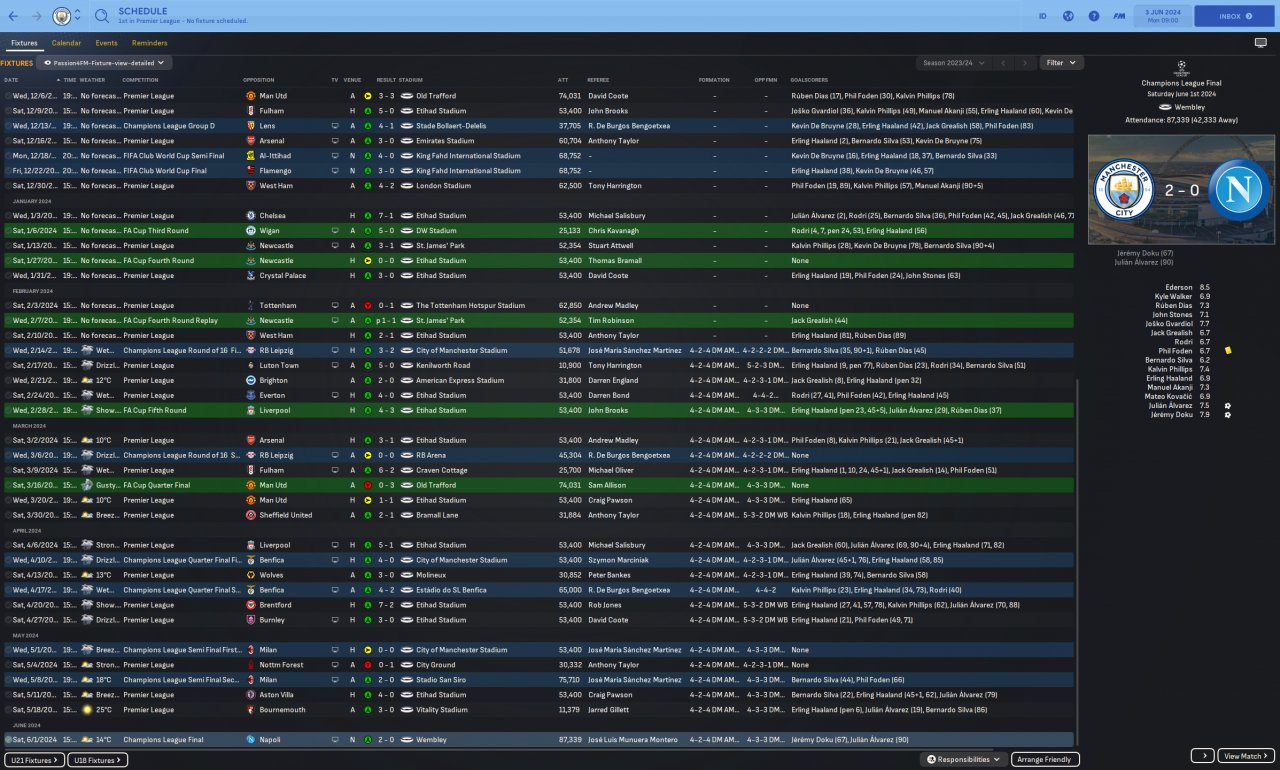Tick the selection circle on the Chelsea fixture row

click(x=8, y=216)
